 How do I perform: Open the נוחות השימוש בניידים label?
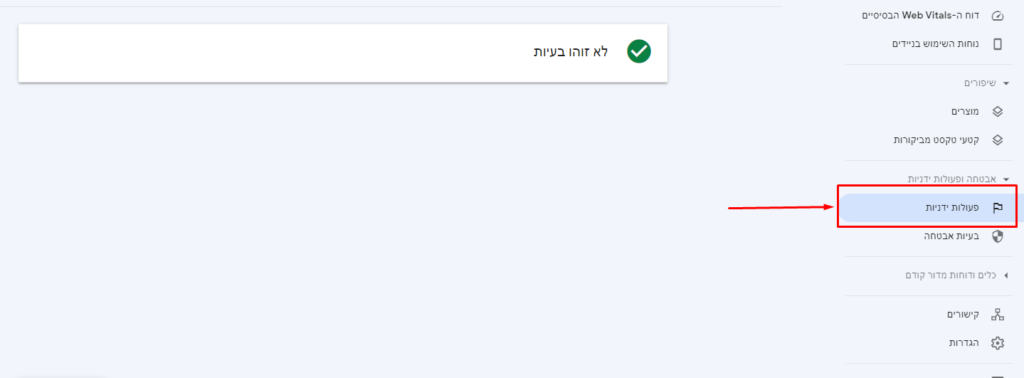click(x=936, y=44)
